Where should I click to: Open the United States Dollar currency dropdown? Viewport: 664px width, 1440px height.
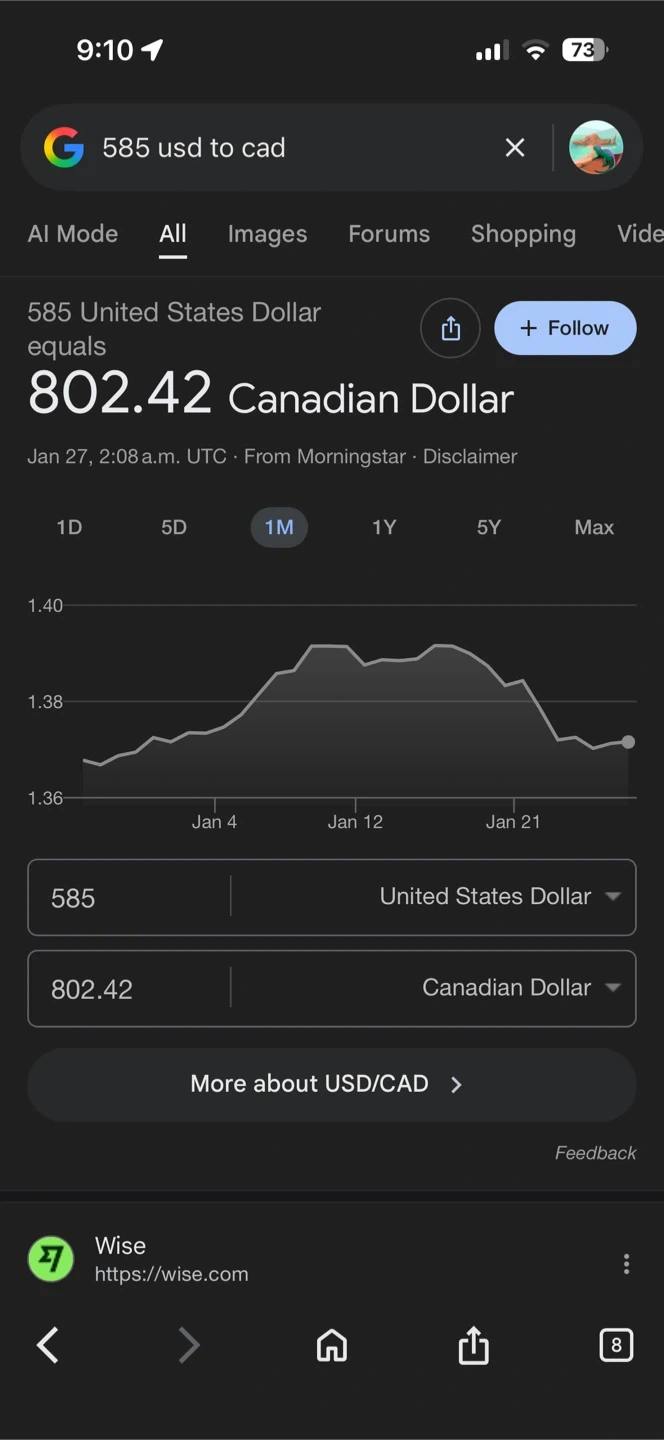(500, 897)
